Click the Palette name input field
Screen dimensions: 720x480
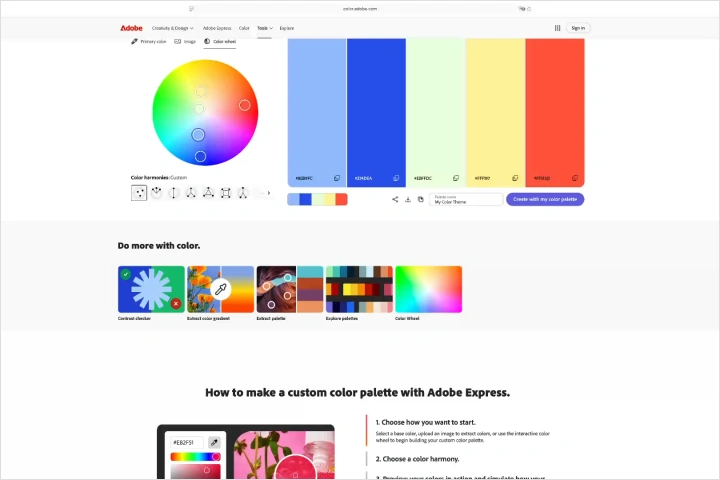(x=466, y=199)
